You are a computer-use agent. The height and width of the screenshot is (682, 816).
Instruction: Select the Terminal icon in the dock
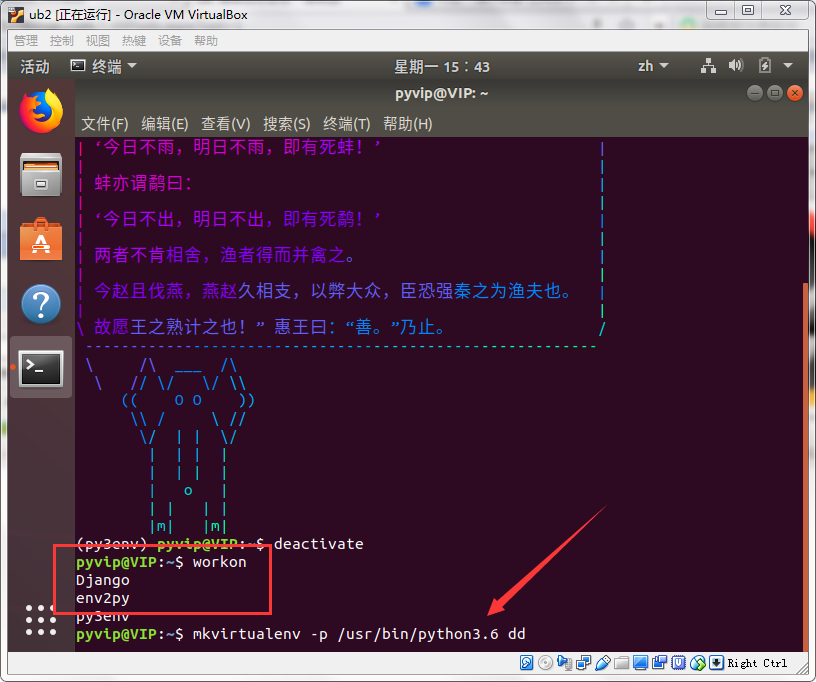pos(41,368)
